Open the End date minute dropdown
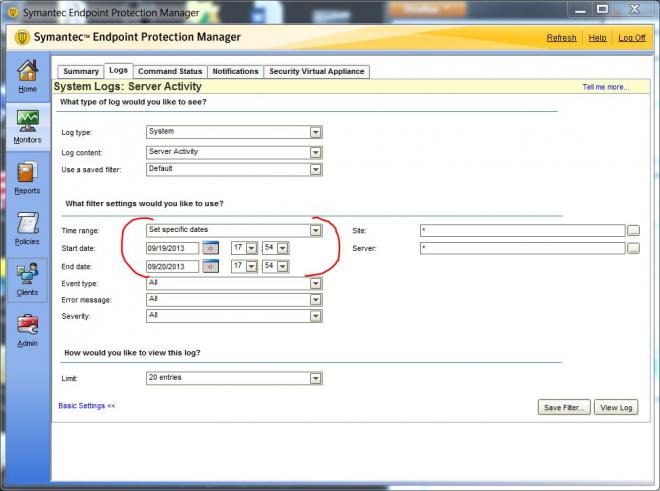The width and height of the screenshot is (660, 491). pos(282,266)
